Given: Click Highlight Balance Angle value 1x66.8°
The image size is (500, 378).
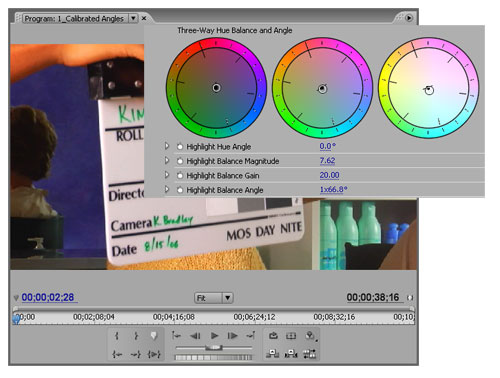Looking at the screenshot, I should coord(333,189).
